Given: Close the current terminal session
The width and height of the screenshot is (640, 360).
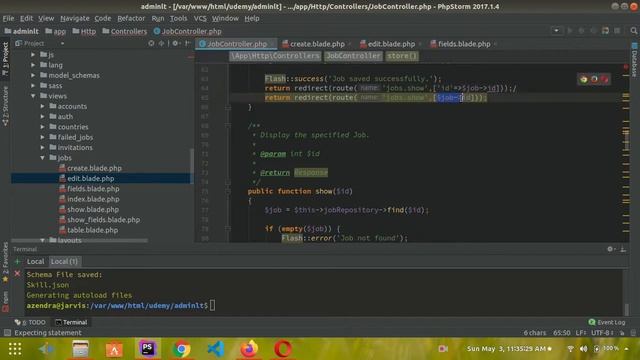Looking at the screenshot, I should click(x=17, y=273).
